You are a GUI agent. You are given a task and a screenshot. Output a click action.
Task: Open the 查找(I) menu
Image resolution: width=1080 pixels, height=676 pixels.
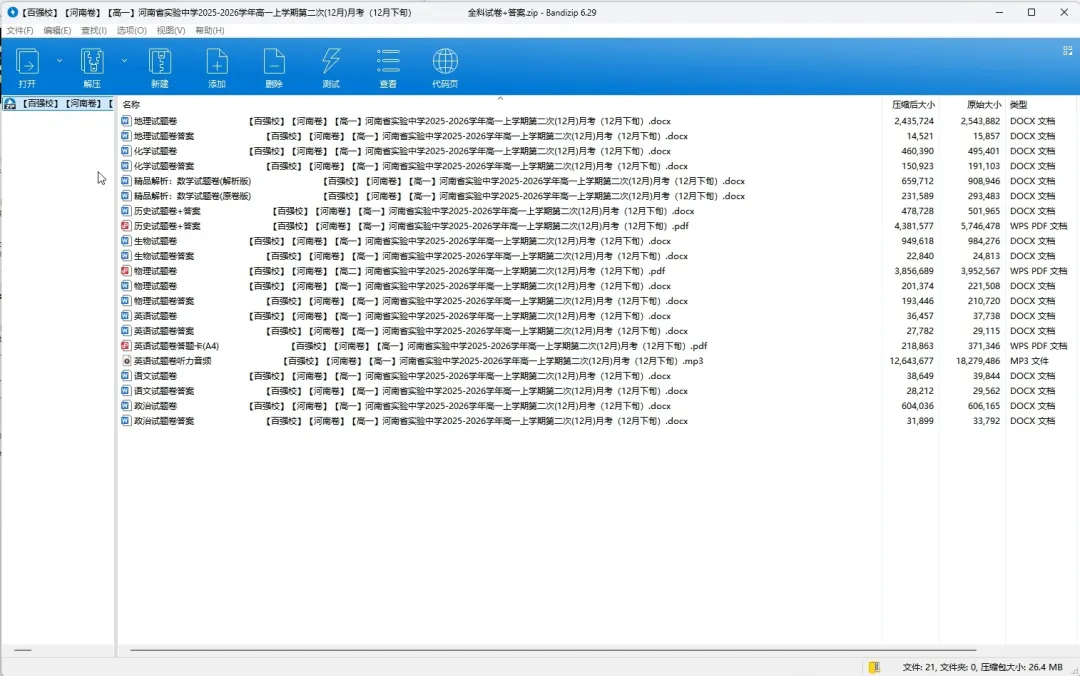[94, 30]
